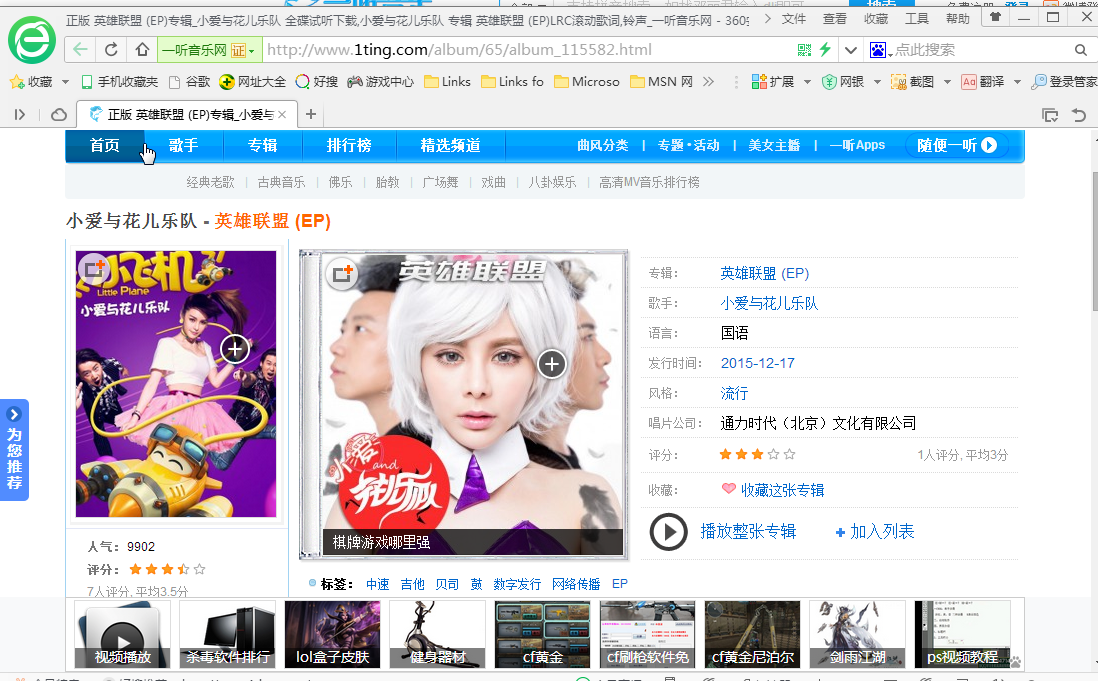
Task: Rate the album using the 评分 stars
Action: pos(758,454)
